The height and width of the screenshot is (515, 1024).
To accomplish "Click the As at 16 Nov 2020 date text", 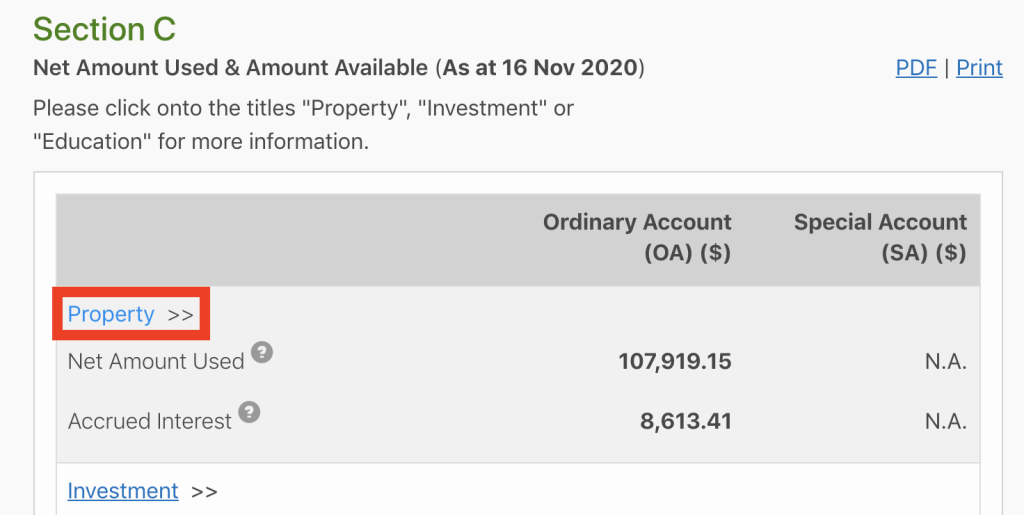I will tap(540, 68).
